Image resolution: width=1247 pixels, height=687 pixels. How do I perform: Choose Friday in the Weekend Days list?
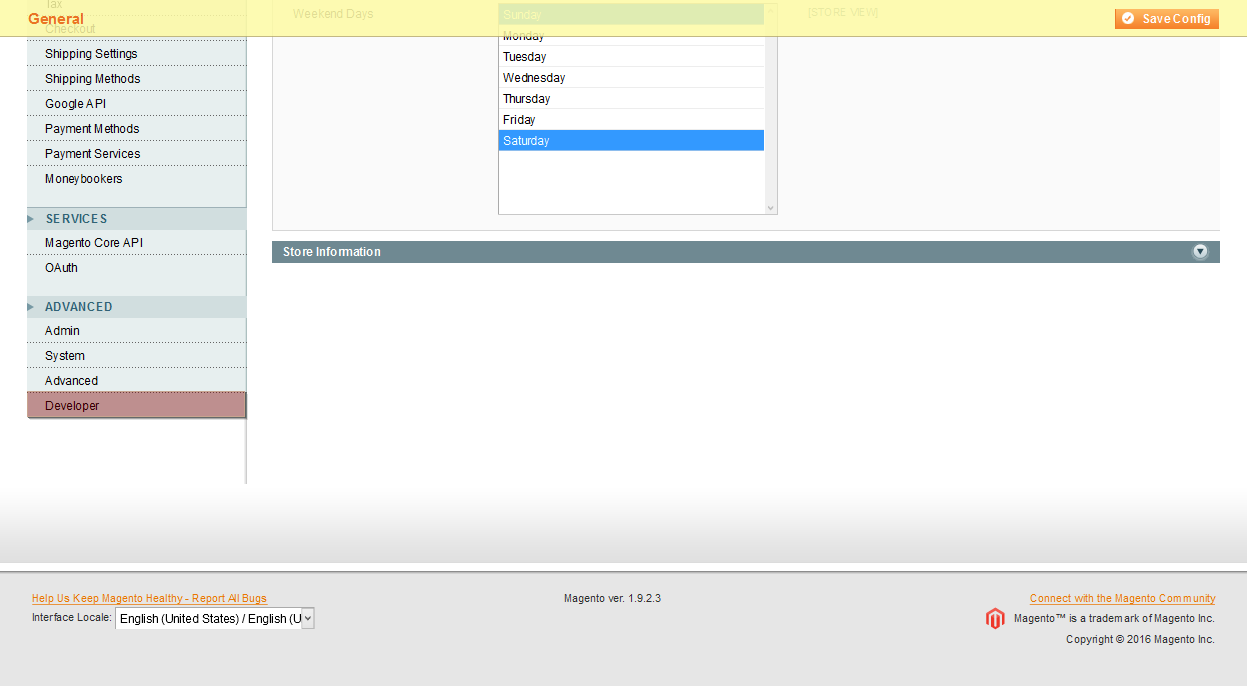click(631, 120)
